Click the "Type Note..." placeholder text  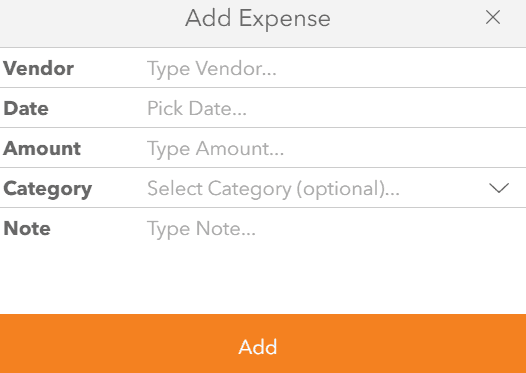tap(201, 230)
